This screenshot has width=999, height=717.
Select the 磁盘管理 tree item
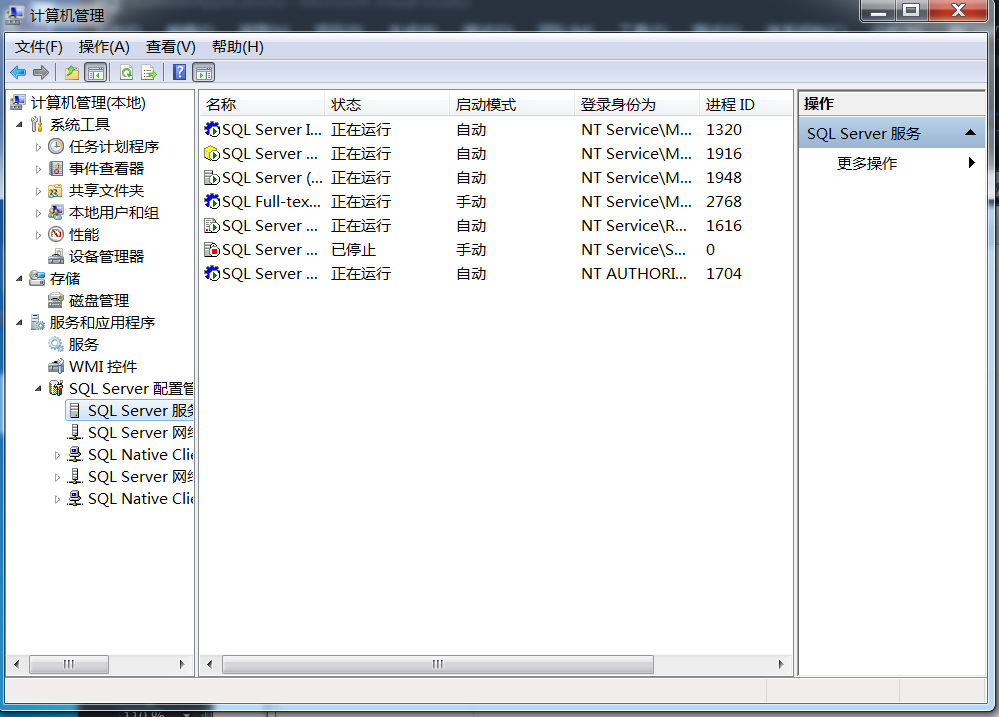click(x=99, y=301)
